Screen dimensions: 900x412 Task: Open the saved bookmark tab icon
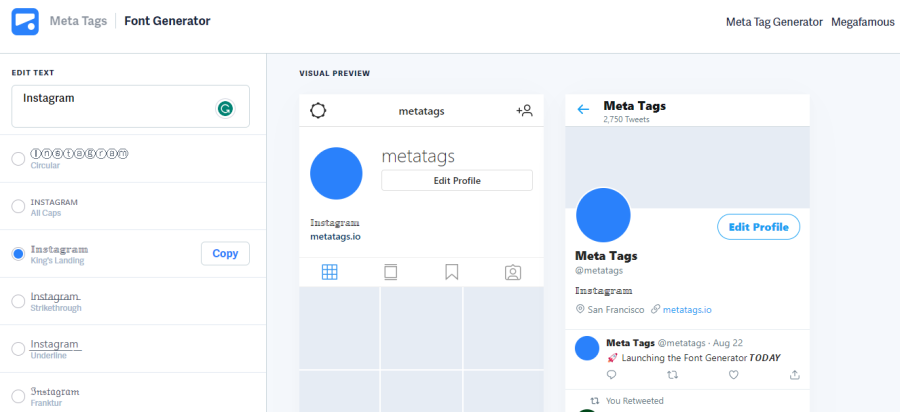pyautogui.click(x=452, y=272)
